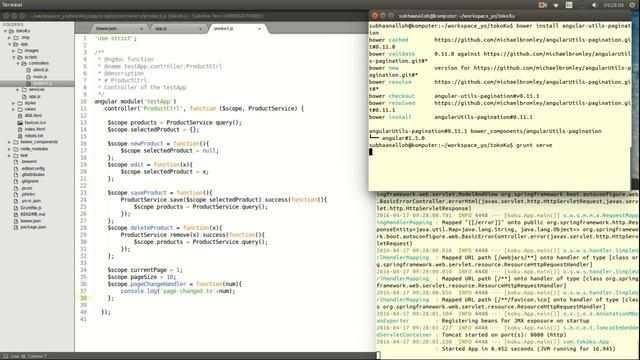Screen dimensions: 640x360
Task: Expand the bower_components folder arrow
Action: click(9, 142)
